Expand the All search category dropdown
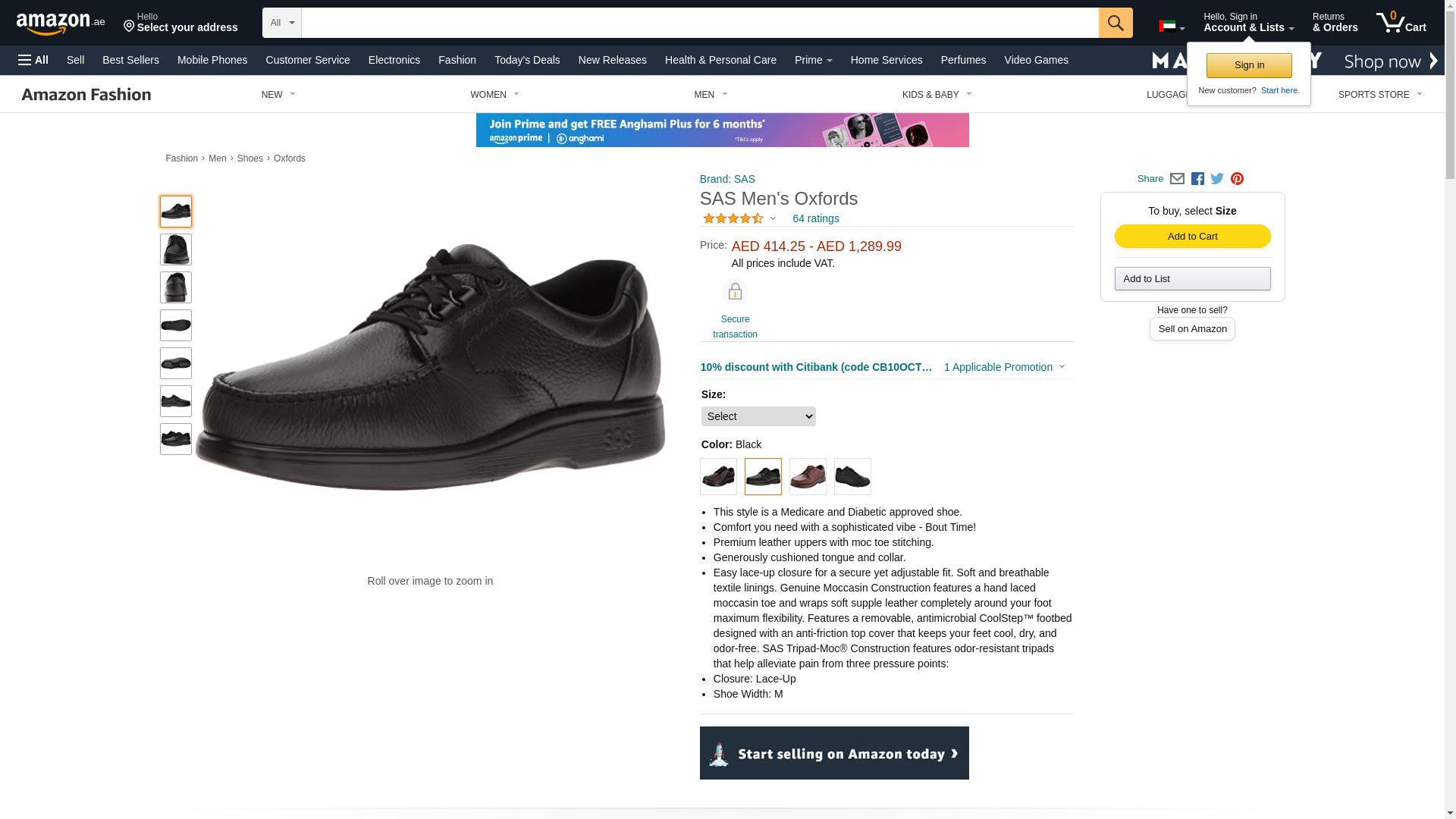1456x819 pixels. point(282,23)
